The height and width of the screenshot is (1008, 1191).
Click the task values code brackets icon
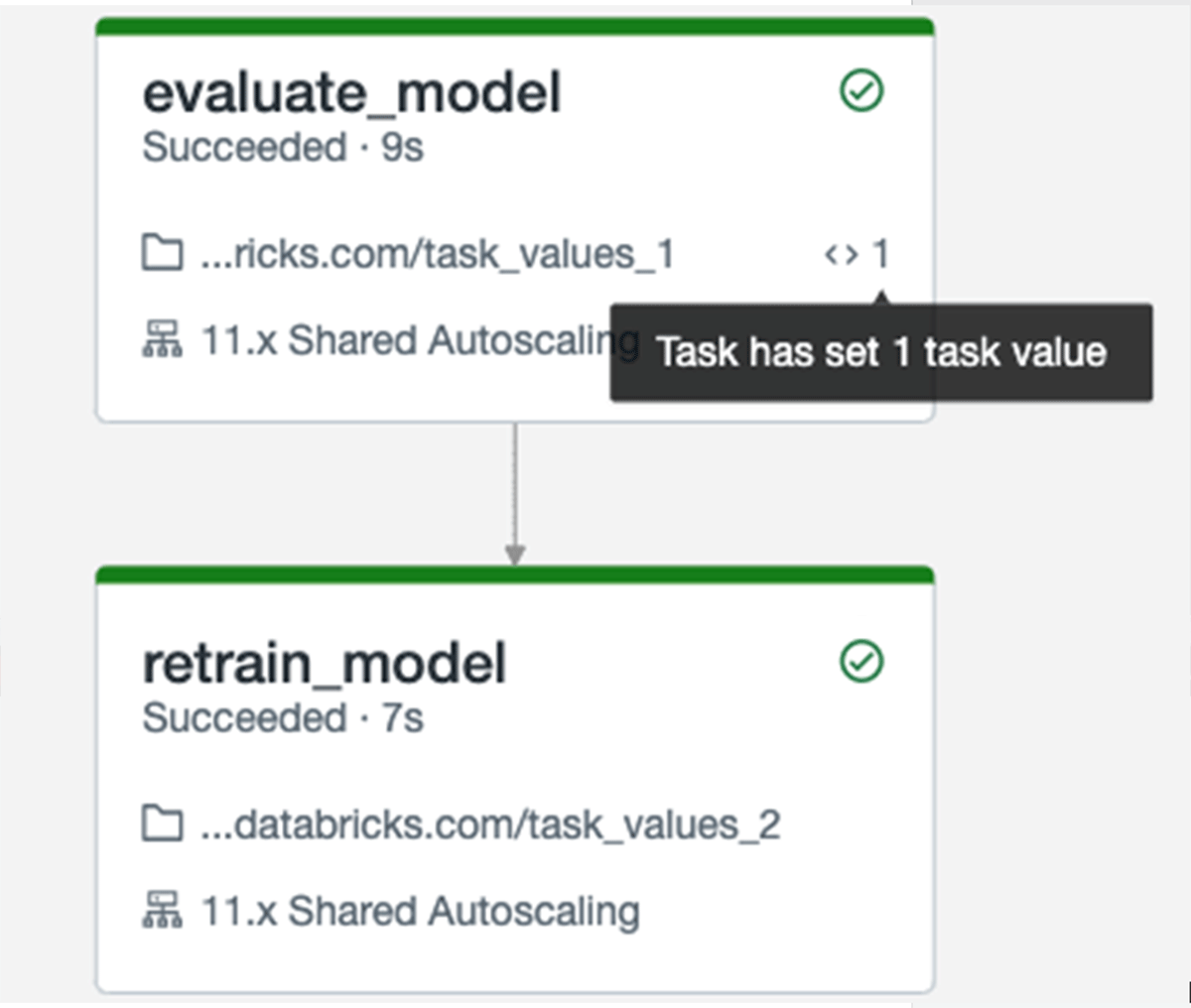(x=841, y=255)
